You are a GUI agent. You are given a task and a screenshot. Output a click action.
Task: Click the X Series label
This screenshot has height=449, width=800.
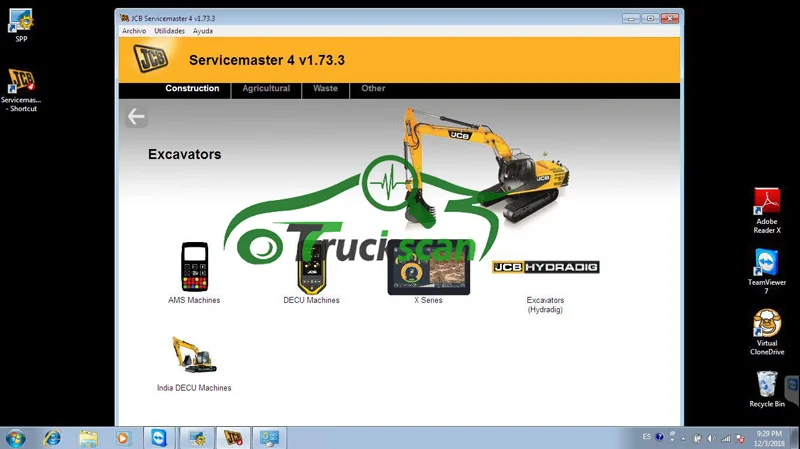coord(428,300)
